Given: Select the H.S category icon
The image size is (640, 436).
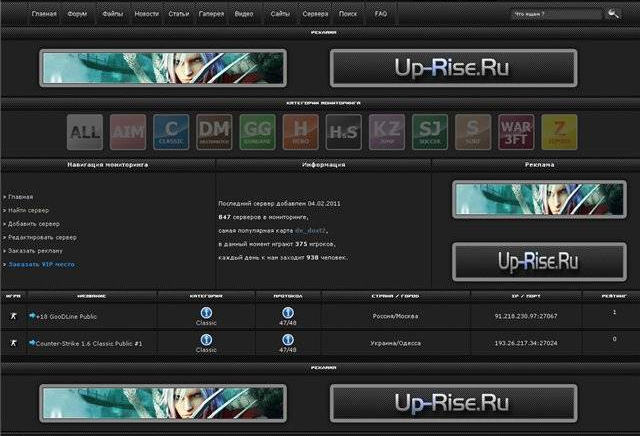Looking at the screenshot, I should coord(344,132).
